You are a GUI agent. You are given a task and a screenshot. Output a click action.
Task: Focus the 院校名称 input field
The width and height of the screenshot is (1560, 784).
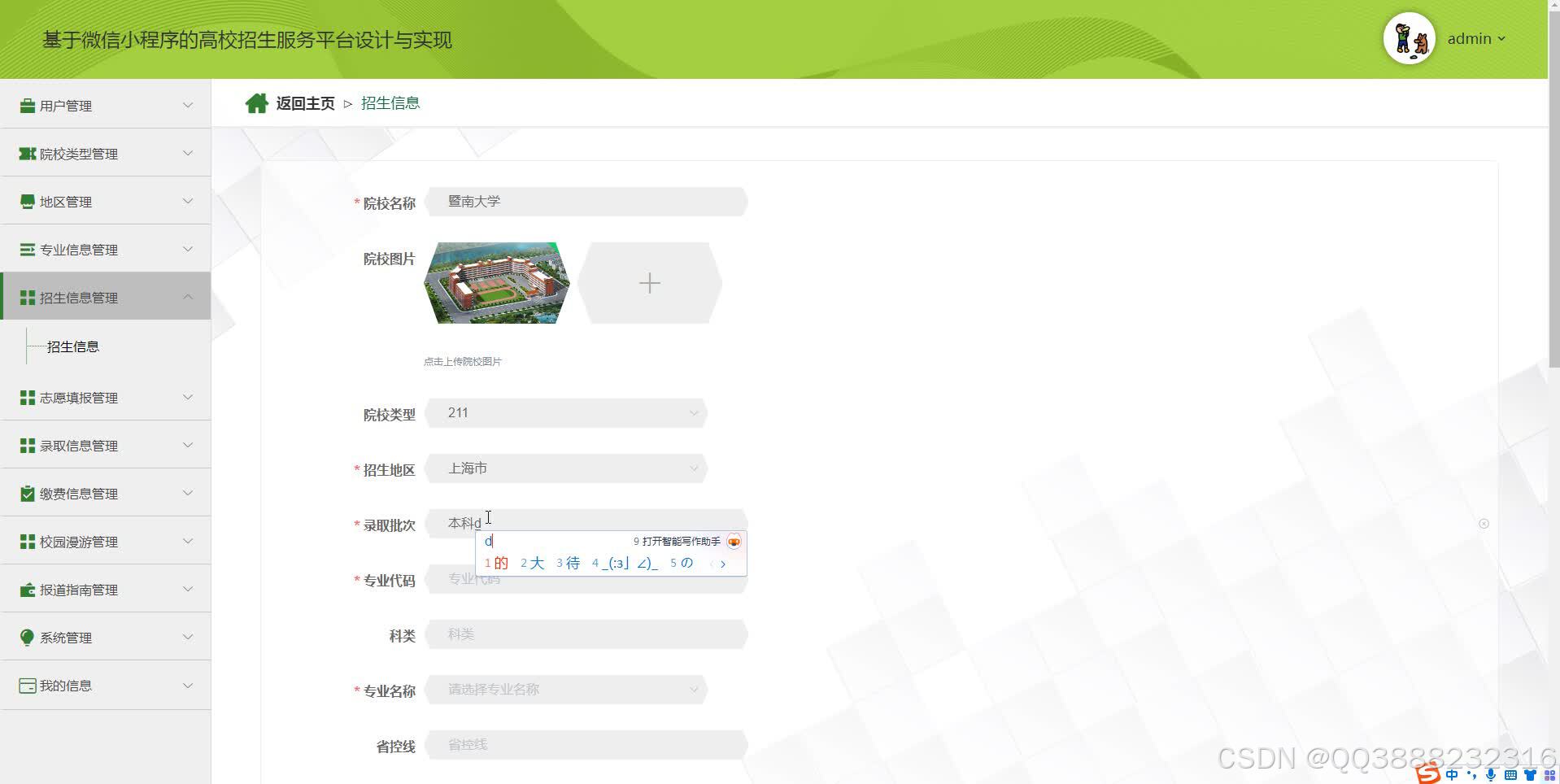(x=586, y=202)
